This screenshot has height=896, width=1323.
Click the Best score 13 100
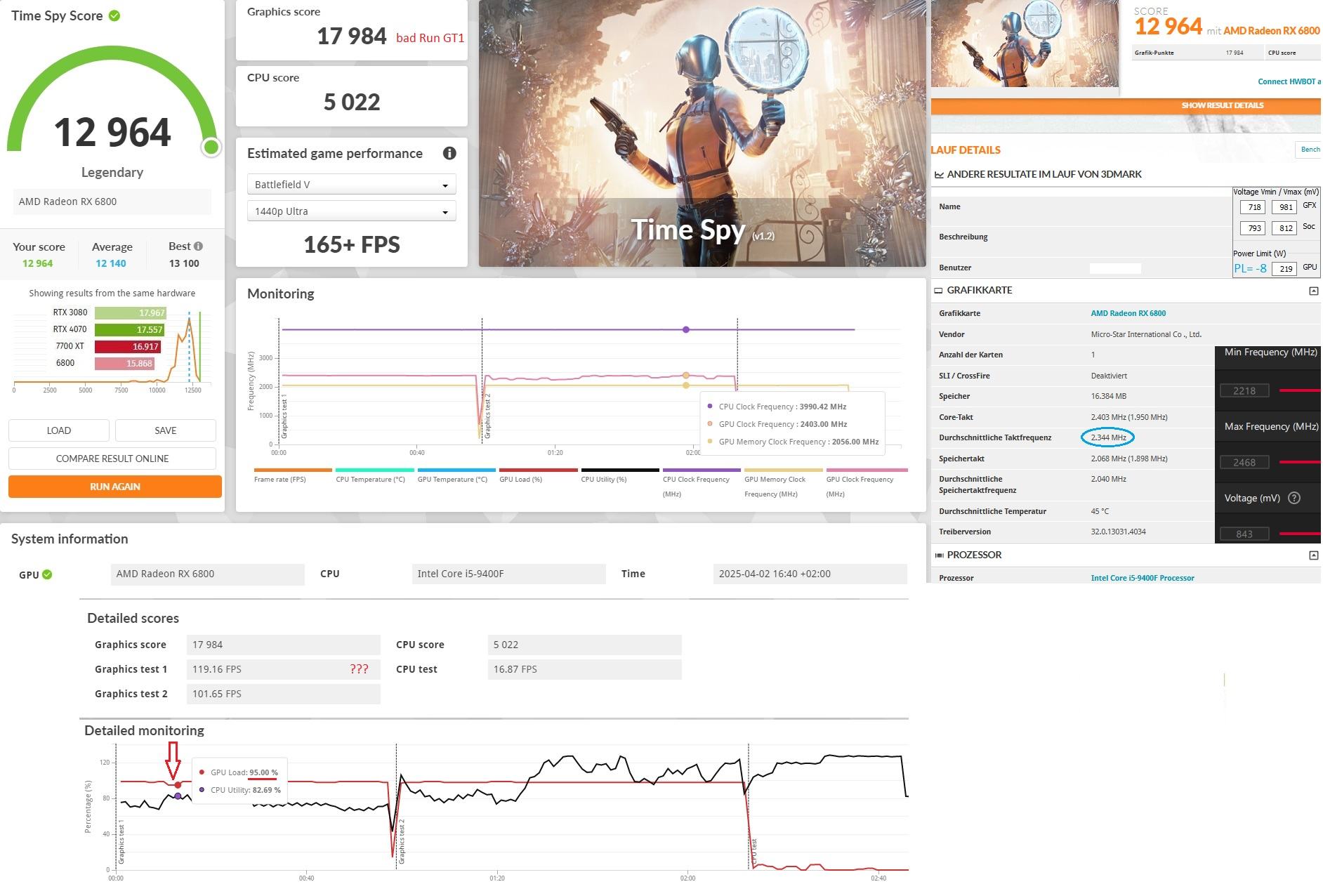tap(184, 263)
